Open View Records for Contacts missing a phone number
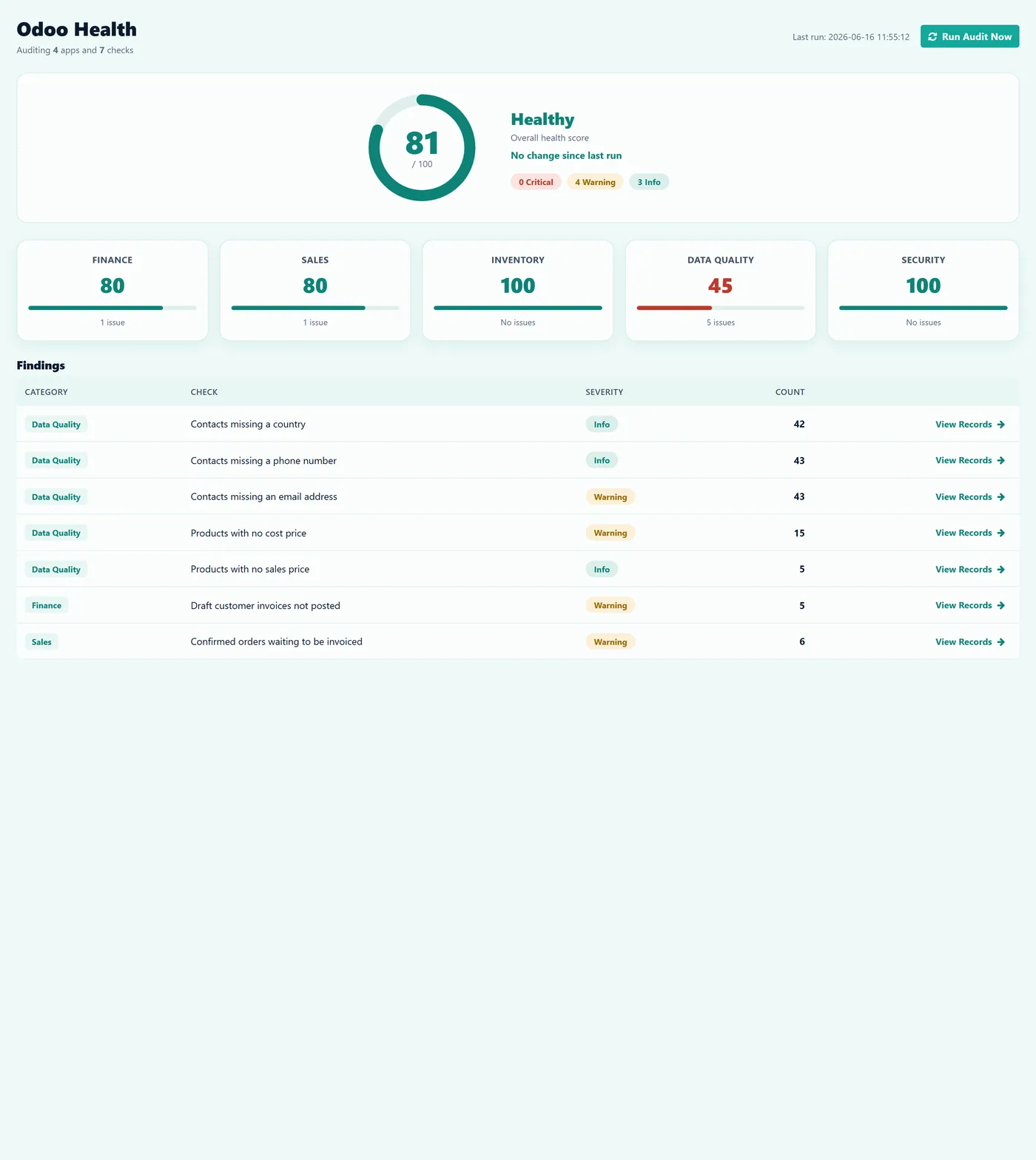The width and height of the screenshot is (1036, 1160). tap(969, 460)
